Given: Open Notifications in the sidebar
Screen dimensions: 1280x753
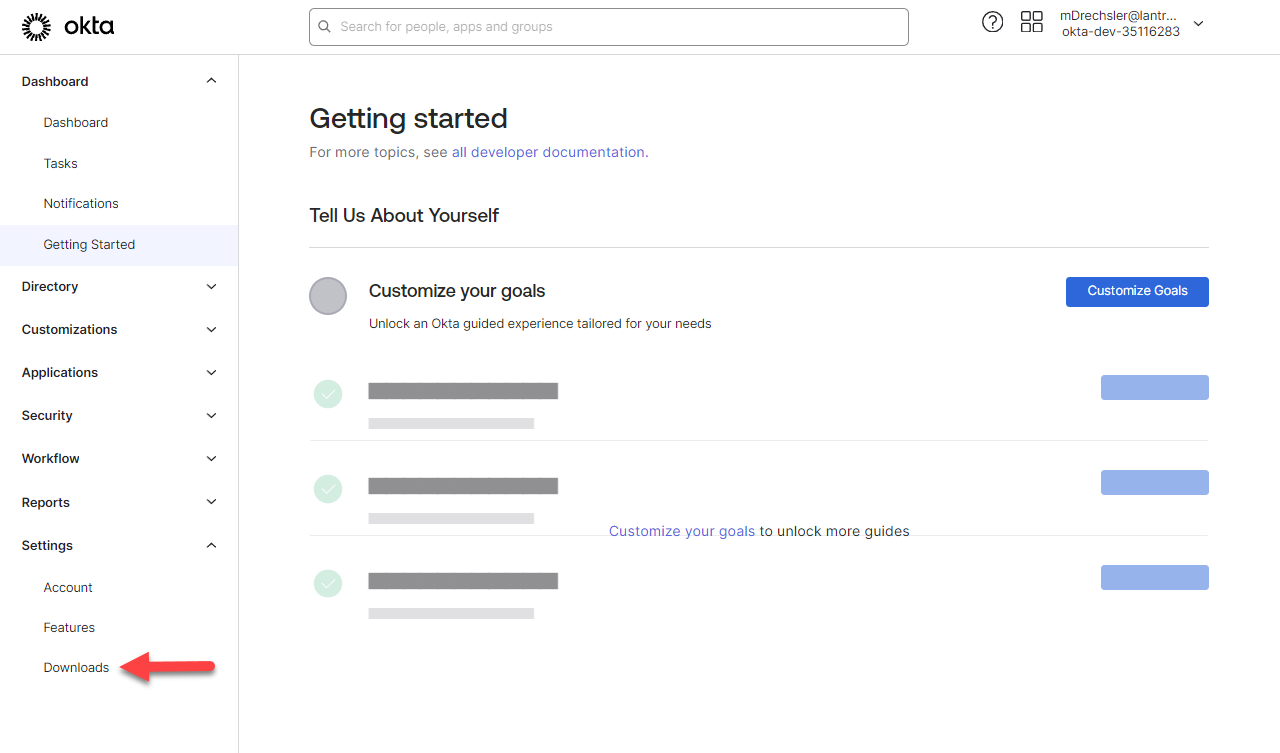Looking at the screenshot, I should 81,204.
